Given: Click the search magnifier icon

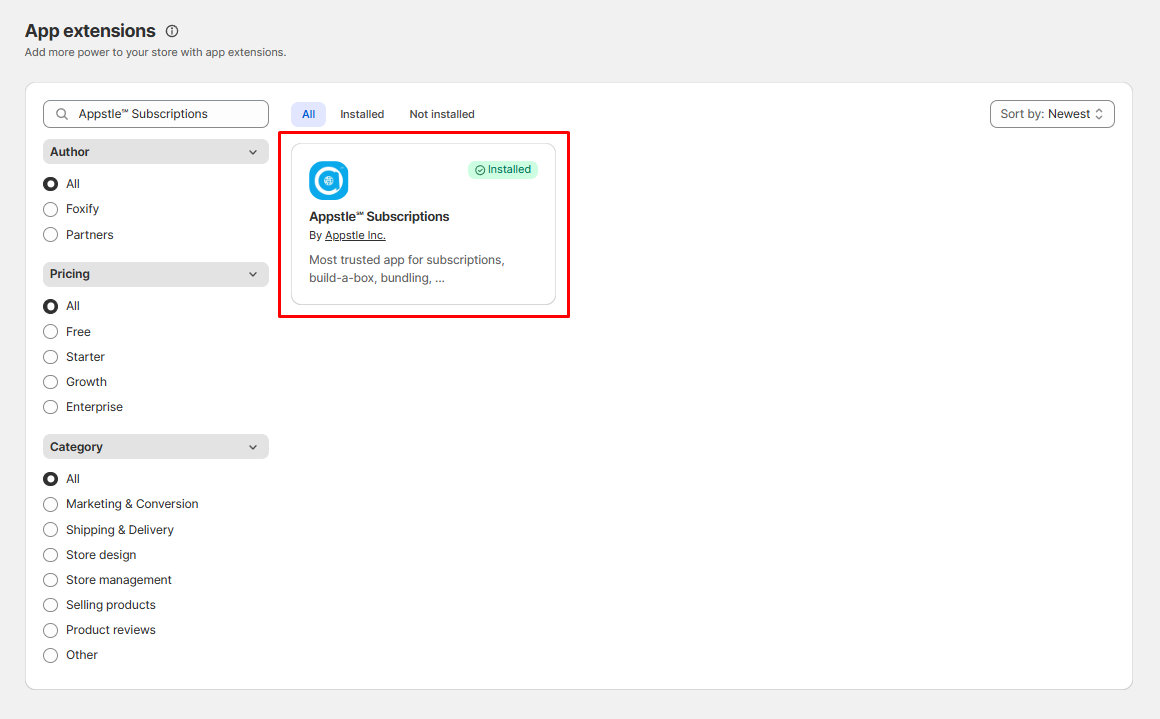Looking at the screenshot, I should click(x=62, y=114).
